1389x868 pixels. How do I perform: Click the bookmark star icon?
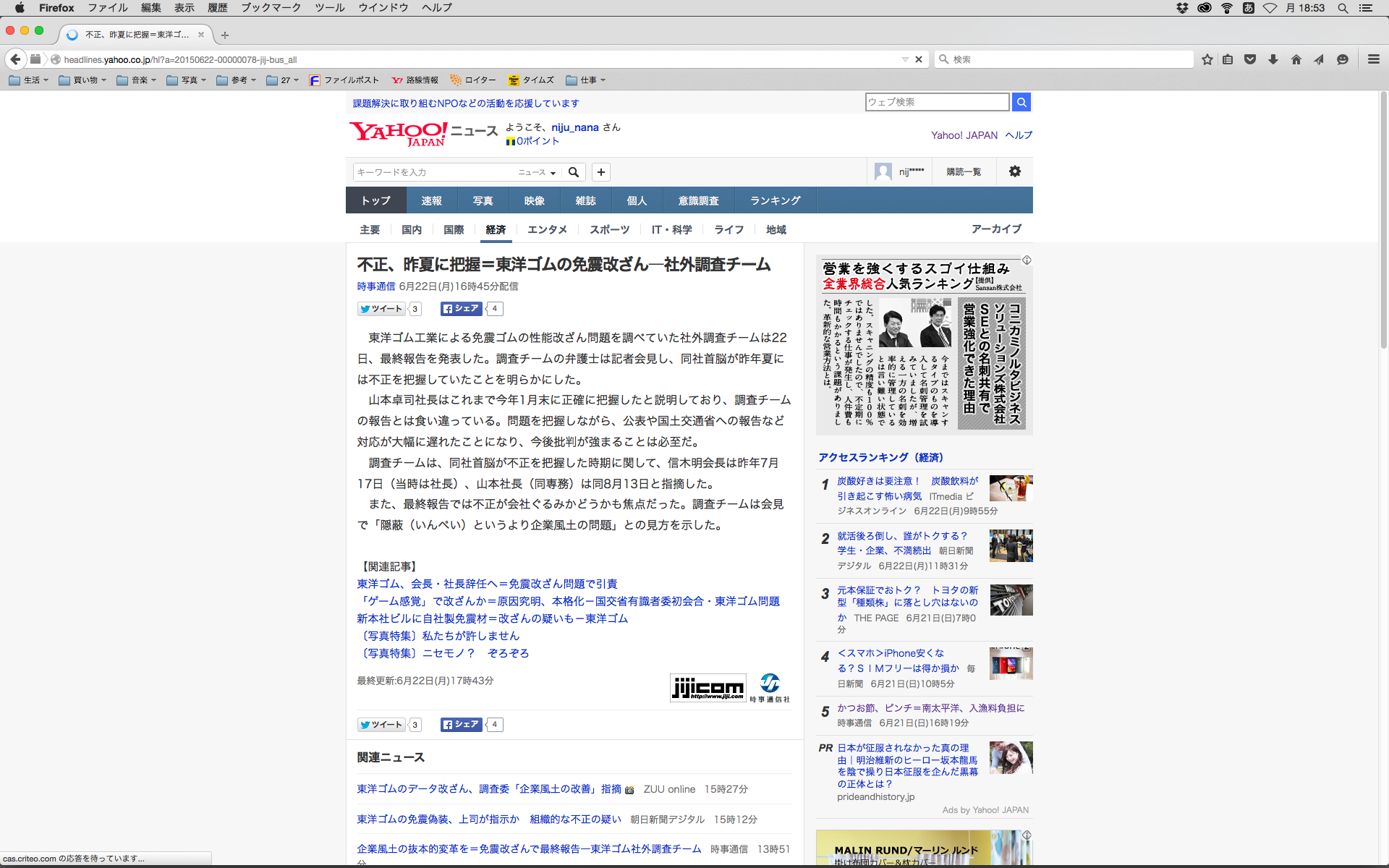pos(1207,59)
